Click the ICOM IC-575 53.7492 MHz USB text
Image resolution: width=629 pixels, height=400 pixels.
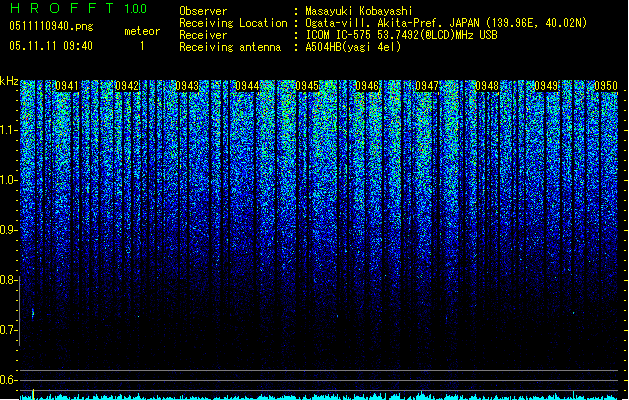click(402, 35)
